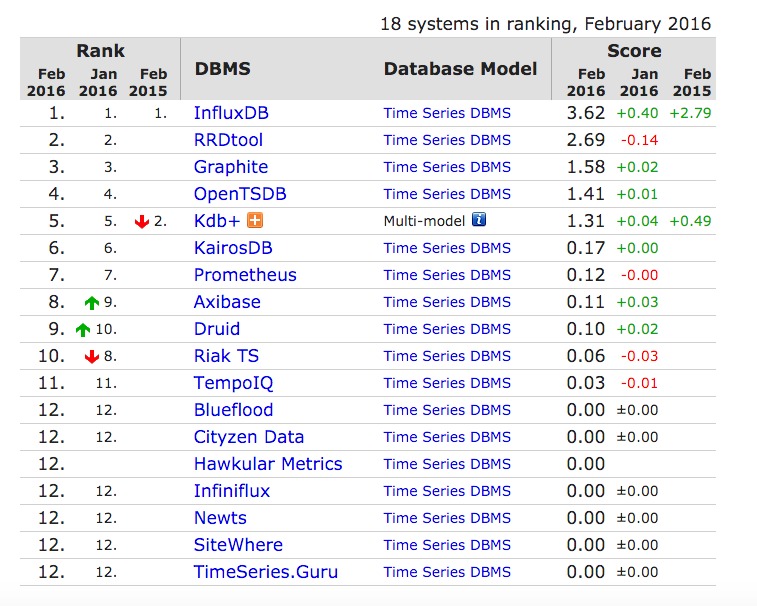757x606 pixels.
Task: Click the DBMS column header
Action: coord(222,69)
